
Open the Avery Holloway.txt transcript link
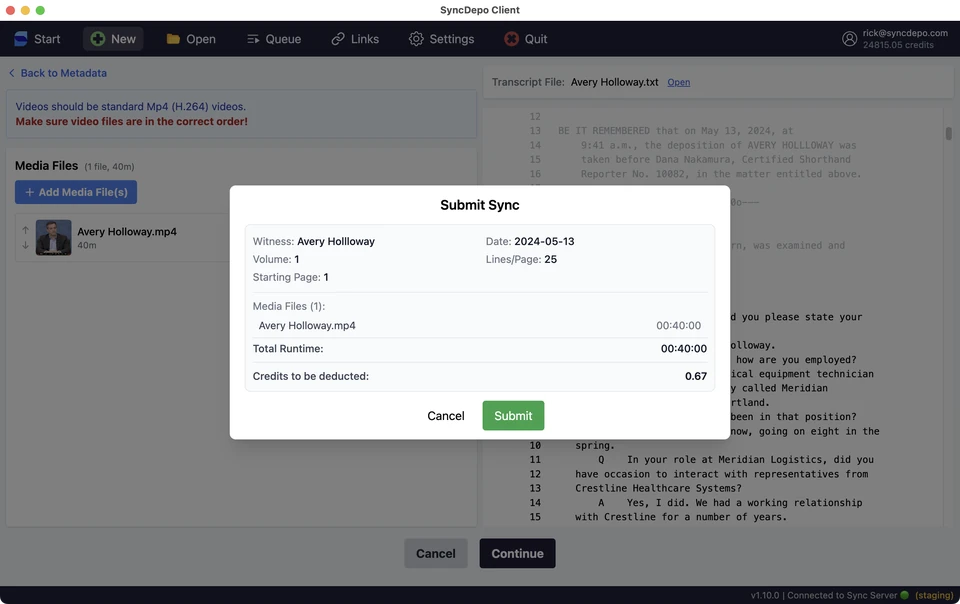click(x=678, y=82)
